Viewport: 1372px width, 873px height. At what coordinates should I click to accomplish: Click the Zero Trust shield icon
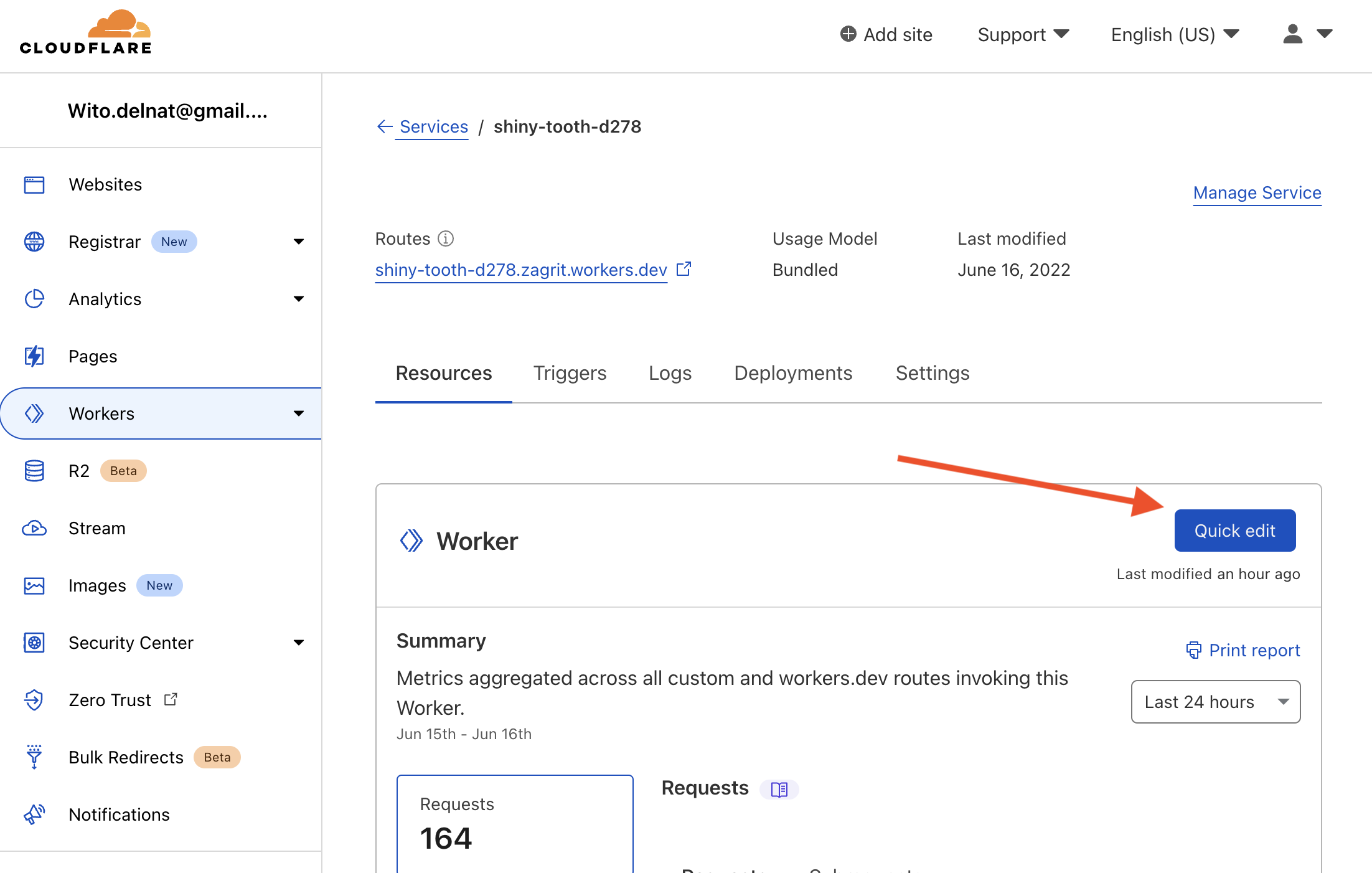tap(34, 700)
